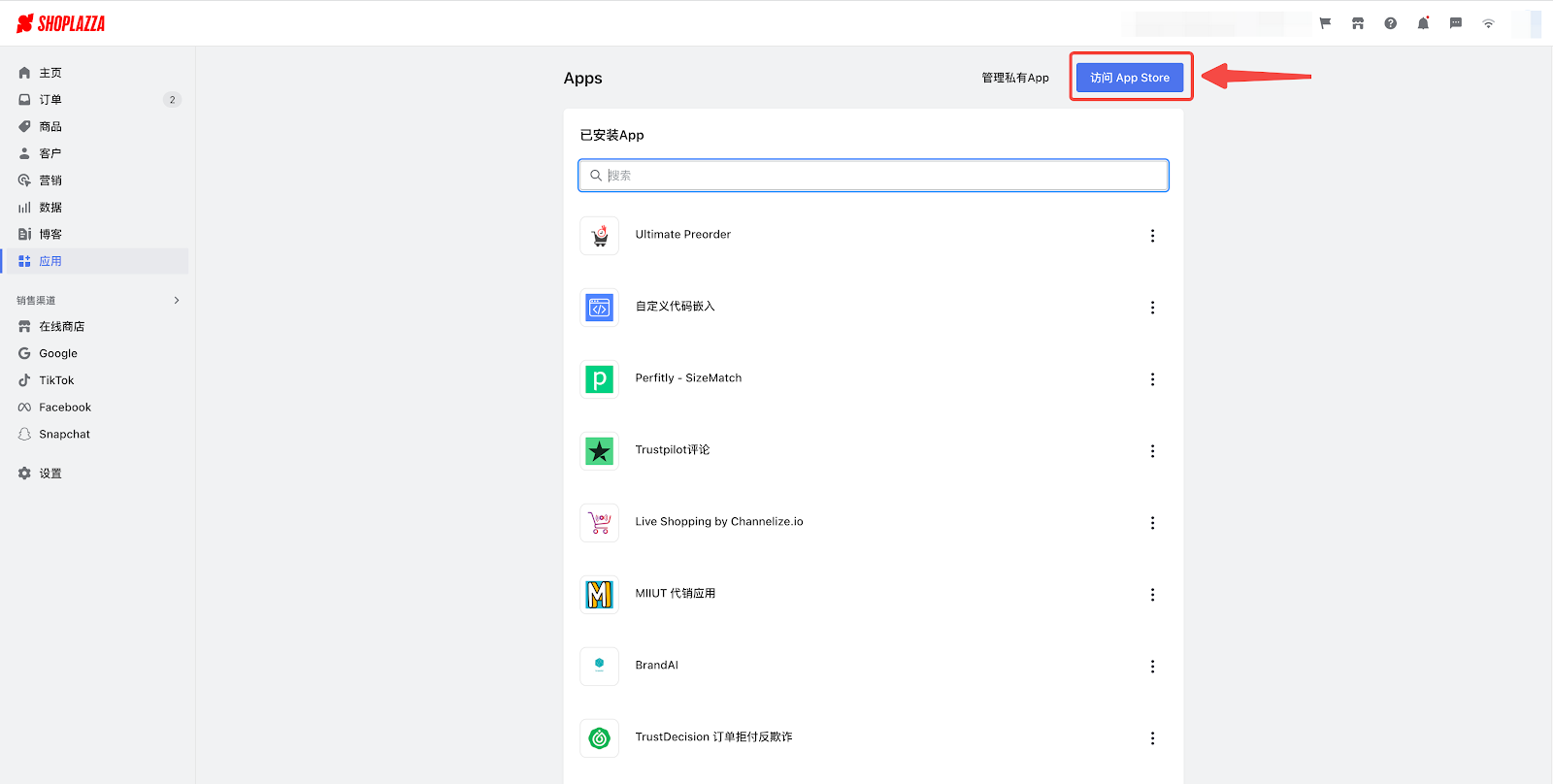
Task: Open more options for Live Shopping
Action: (1152, 523)
